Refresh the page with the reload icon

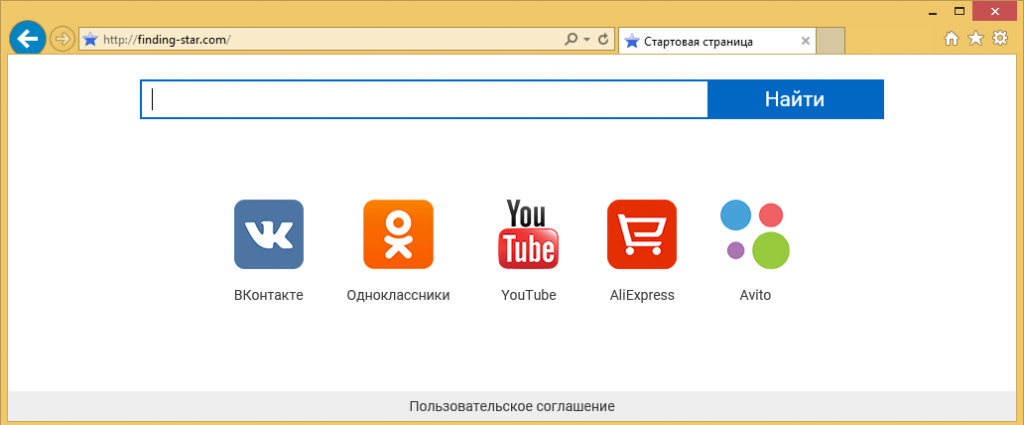[x=603, y=40]
